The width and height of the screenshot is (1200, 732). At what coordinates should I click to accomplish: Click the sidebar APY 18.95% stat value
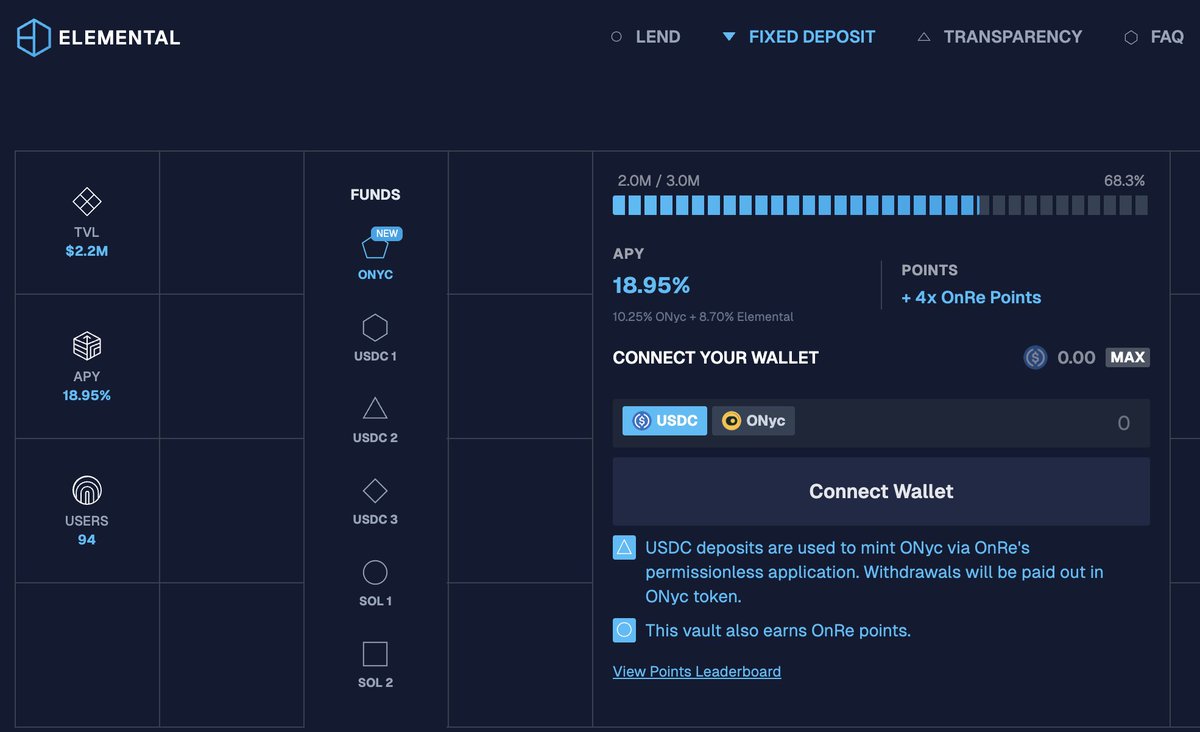87,395
